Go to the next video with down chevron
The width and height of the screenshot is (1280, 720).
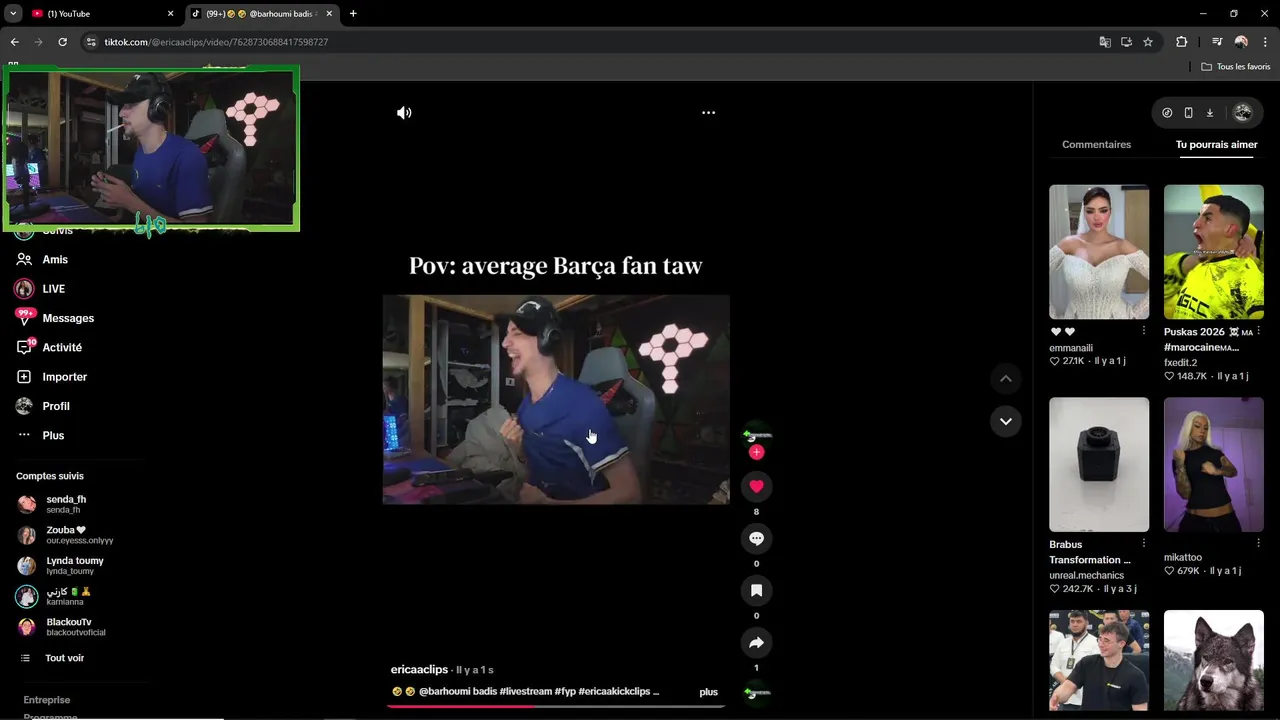coord(1005,421)
